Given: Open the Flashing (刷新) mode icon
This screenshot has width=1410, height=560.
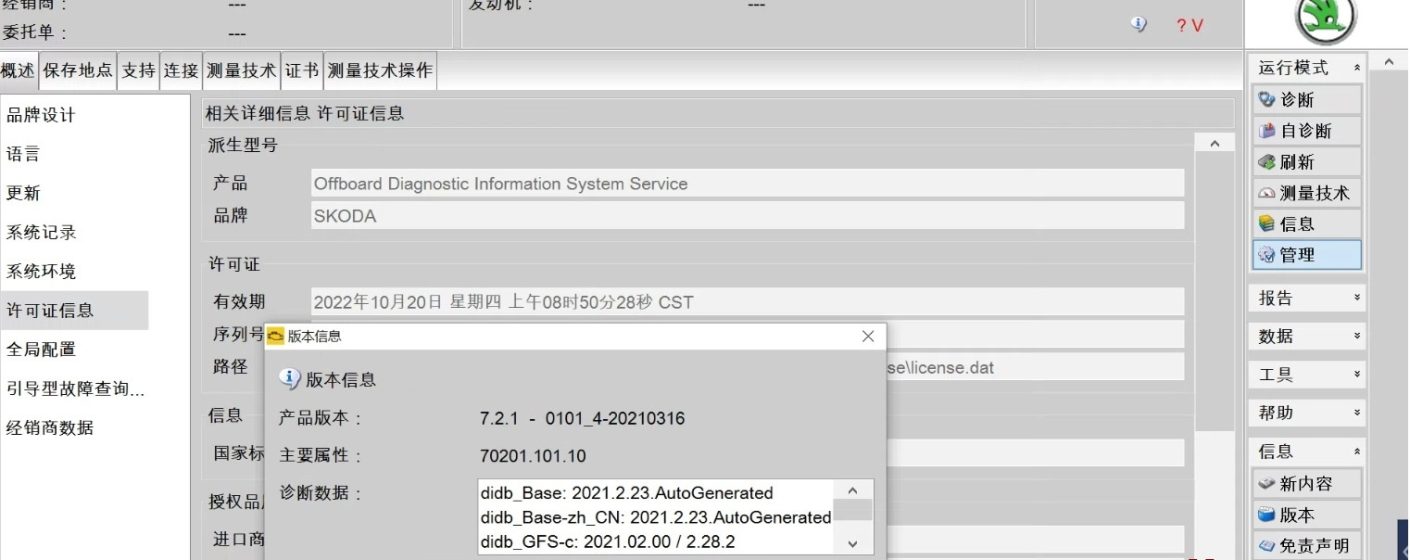Looking at the screenshot, I should point(1305,162).
